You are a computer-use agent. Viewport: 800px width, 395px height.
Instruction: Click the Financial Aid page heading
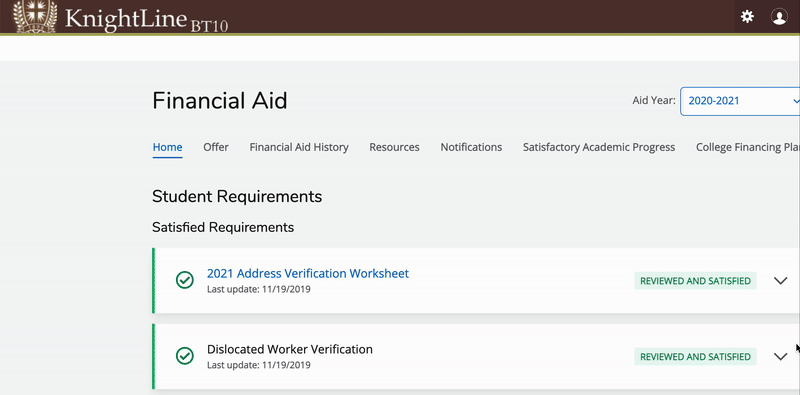[x=219, y=101]
